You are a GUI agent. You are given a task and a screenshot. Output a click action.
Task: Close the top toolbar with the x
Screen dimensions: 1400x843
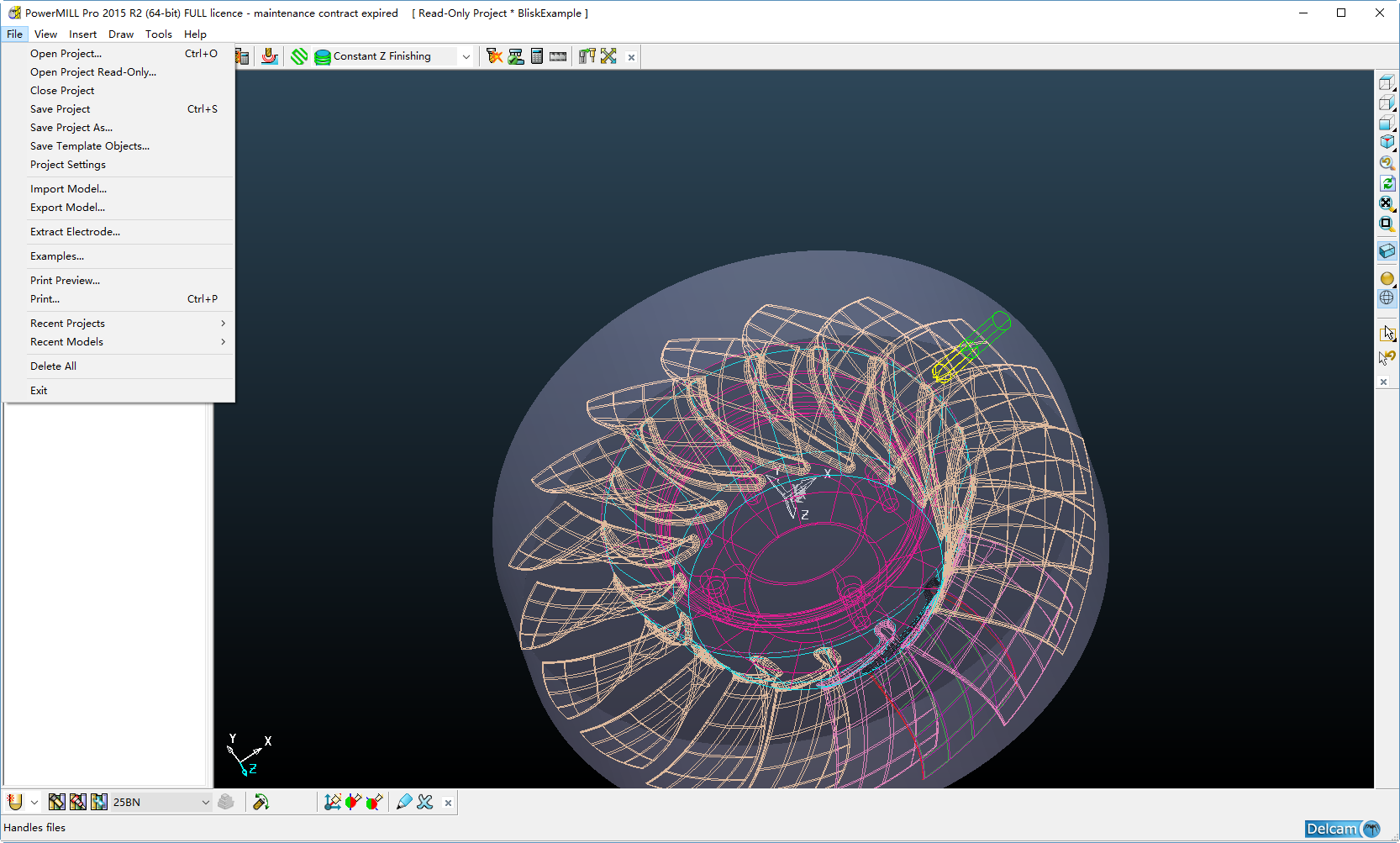pos(631,57)
